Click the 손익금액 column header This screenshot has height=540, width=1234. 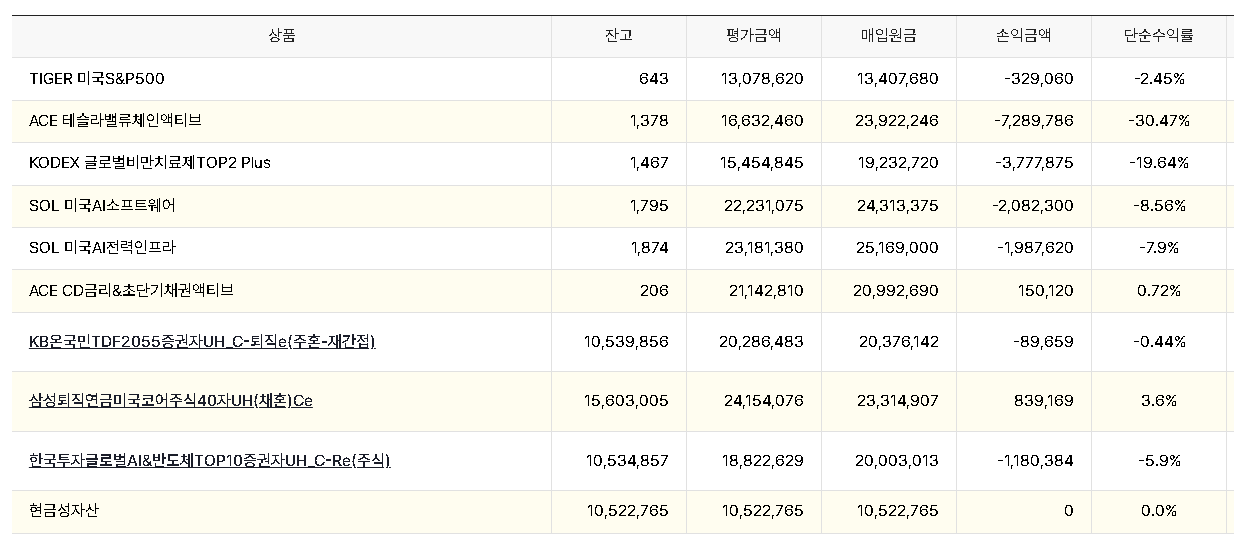(x=1024, y=36)
